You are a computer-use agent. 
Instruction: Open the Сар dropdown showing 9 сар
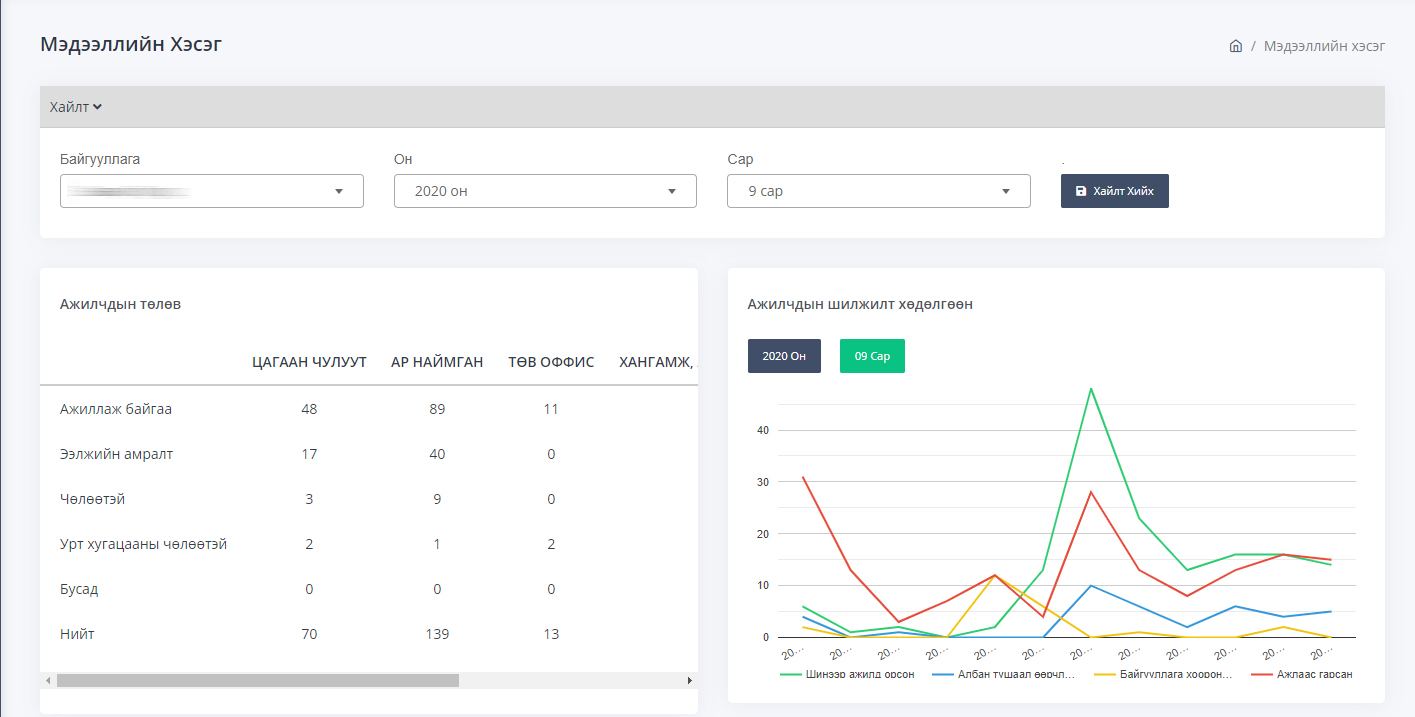[878, 191]
